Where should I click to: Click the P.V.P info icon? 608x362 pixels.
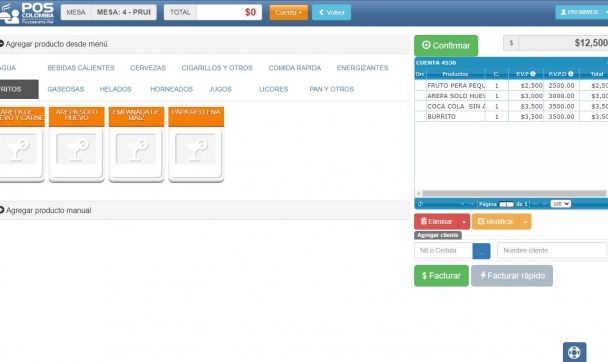tap(533, 74)
